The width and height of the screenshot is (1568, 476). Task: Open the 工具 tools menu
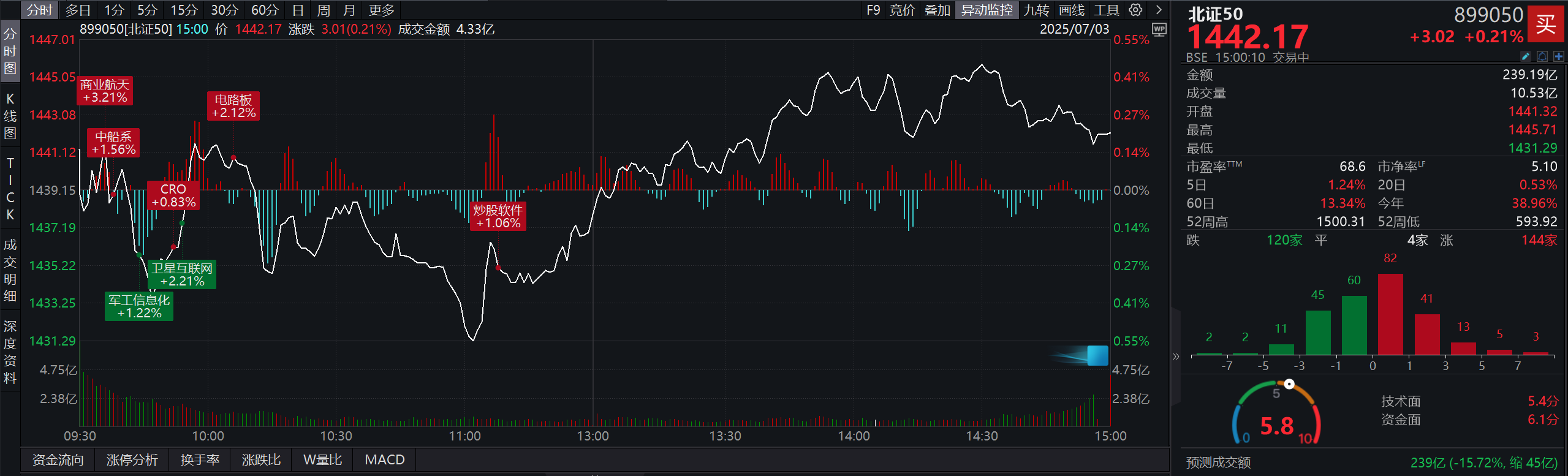click(x=1107, y=10)
